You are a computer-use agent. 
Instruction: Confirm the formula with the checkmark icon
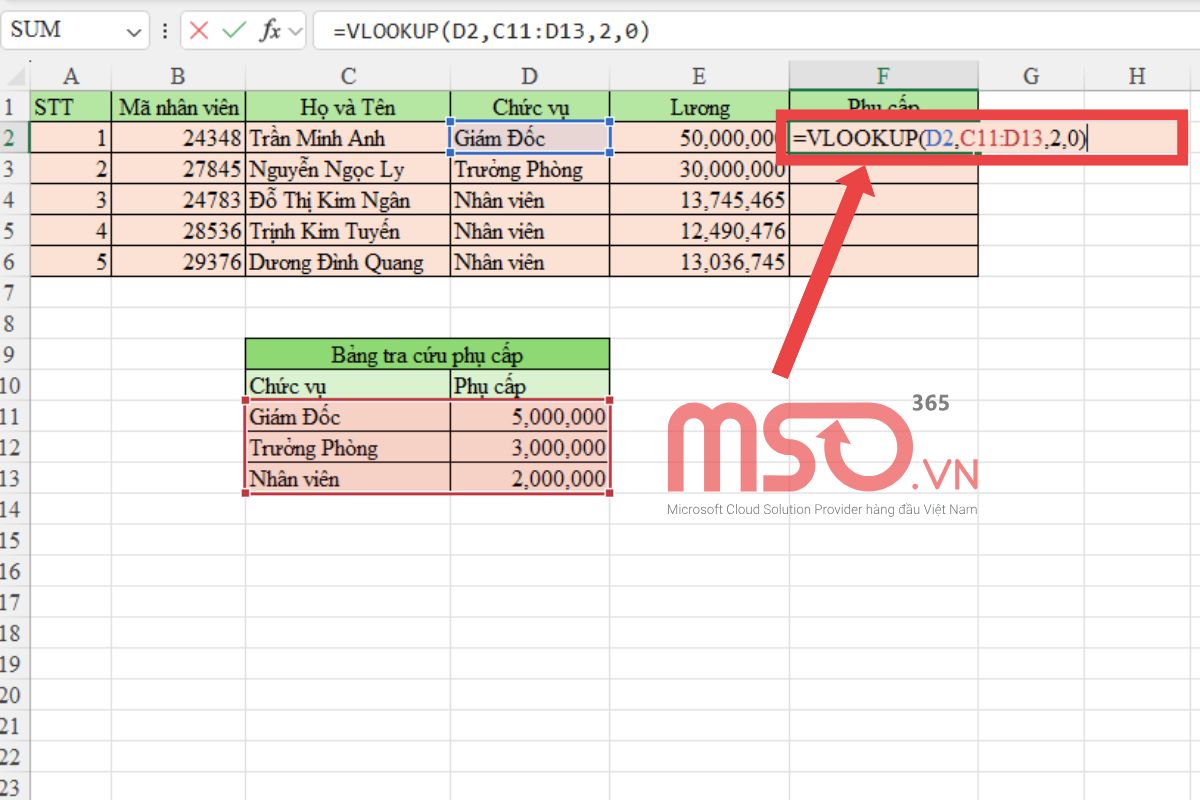[x=234, y=31]
